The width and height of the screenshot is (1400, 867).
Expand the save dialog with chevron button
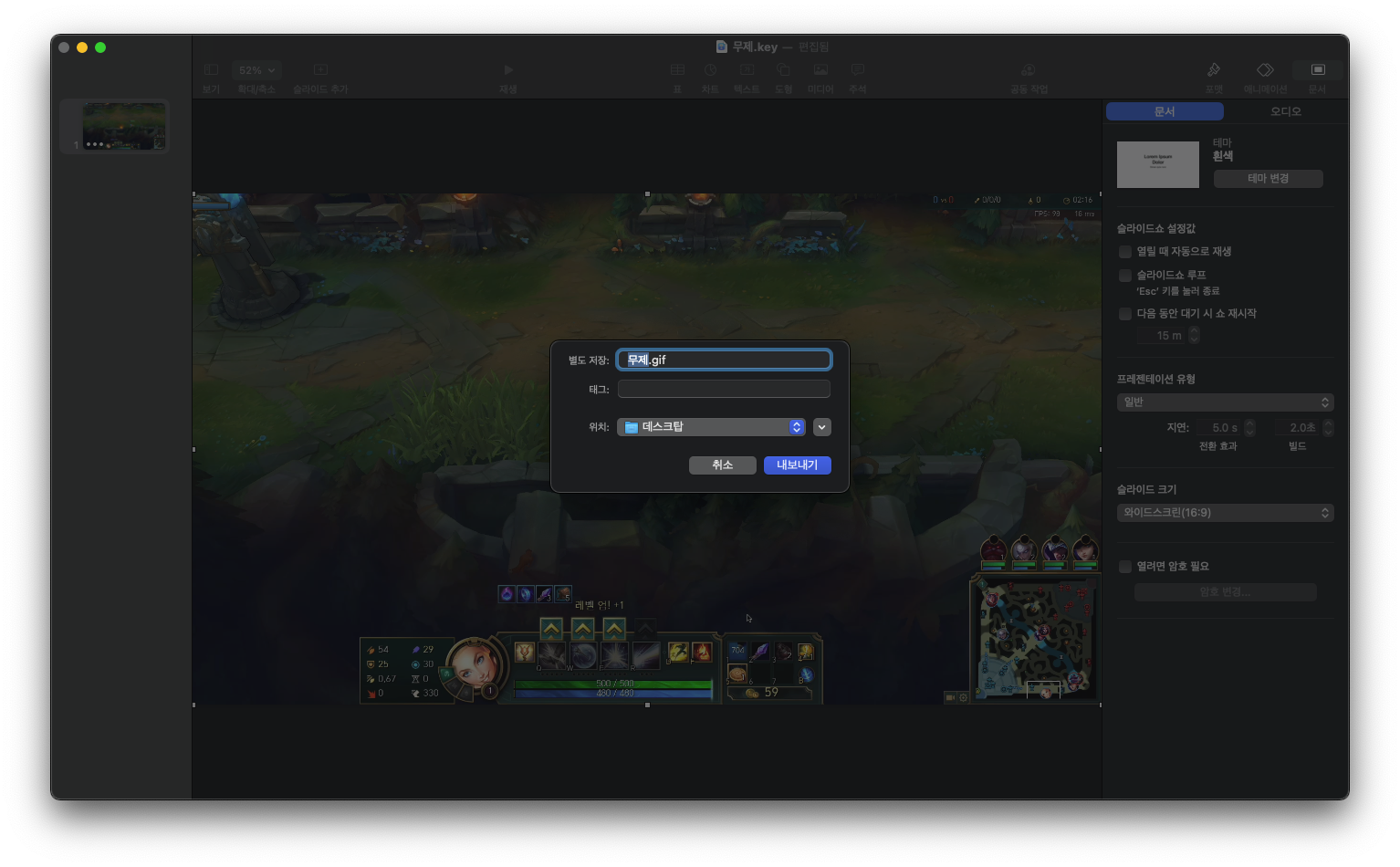point(821,427)
